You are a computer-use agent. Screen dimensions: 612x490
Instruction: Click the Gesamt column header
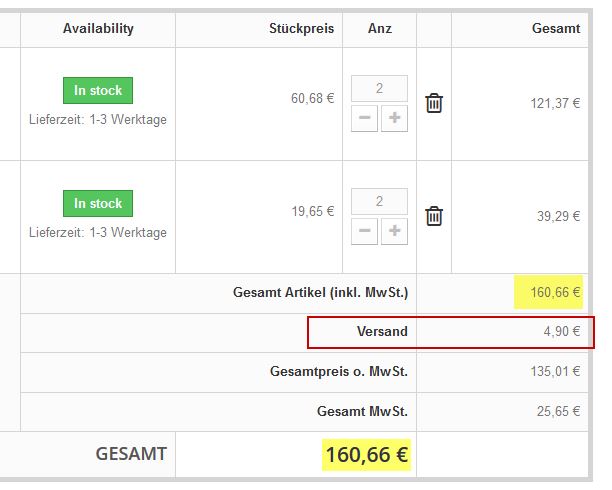(x=556, y=29)
